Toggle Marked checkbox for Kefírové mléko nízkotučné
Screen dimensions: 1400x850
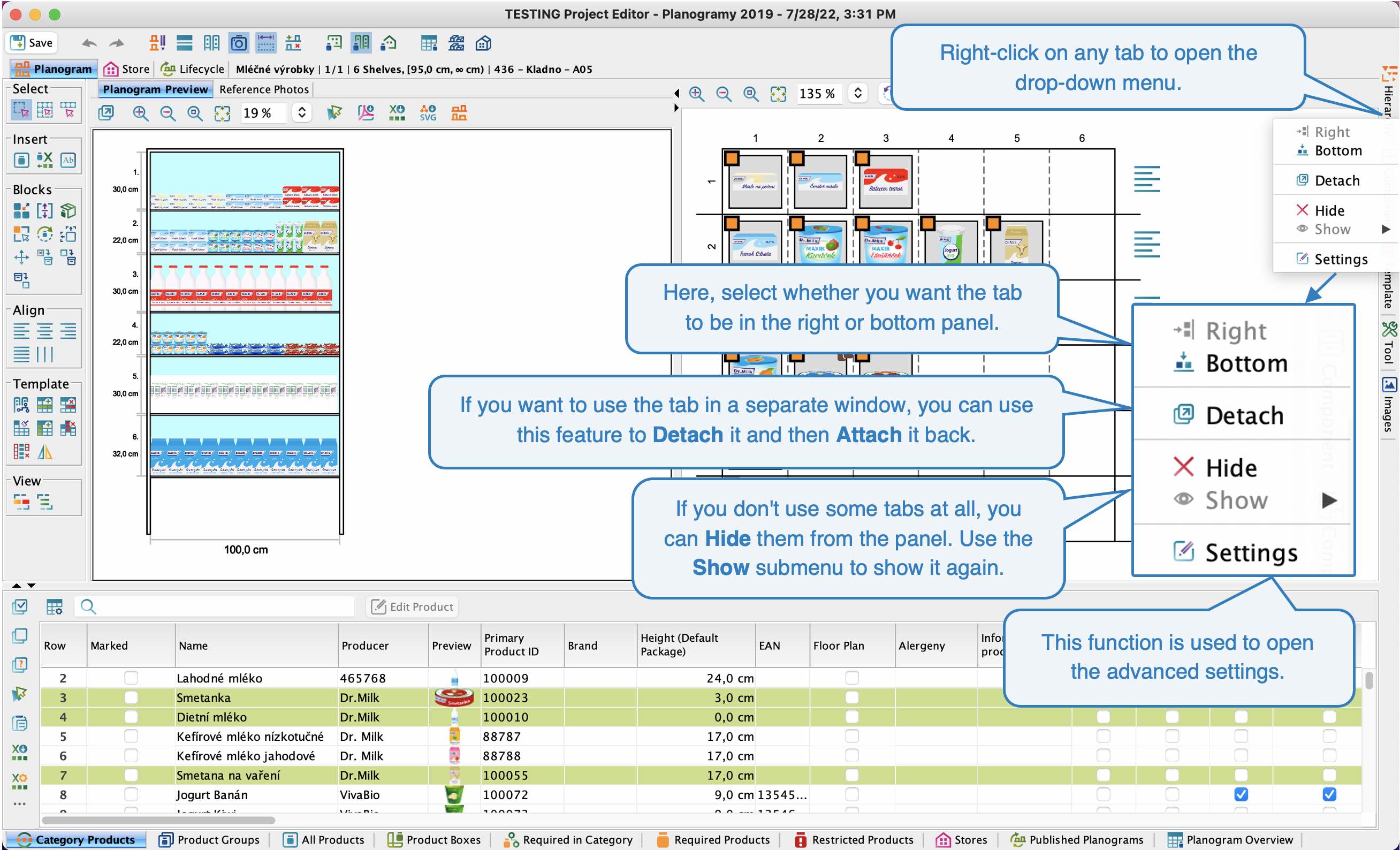(x=131, y=737)
